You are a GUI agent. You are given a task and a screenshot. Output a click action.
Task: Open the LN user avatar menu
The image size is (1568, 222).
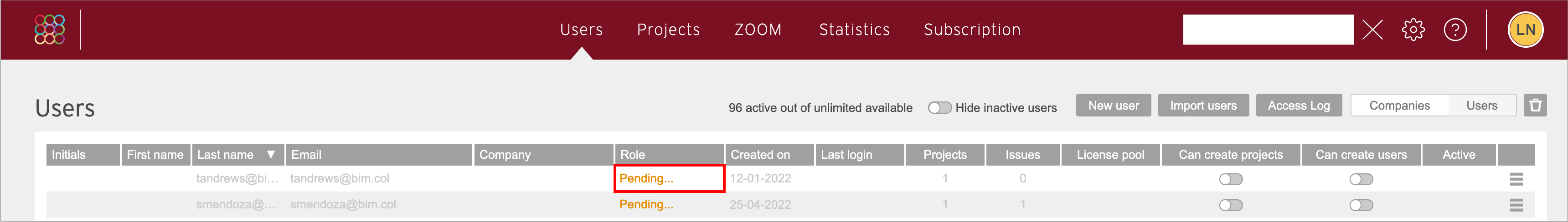[1525, 30]
